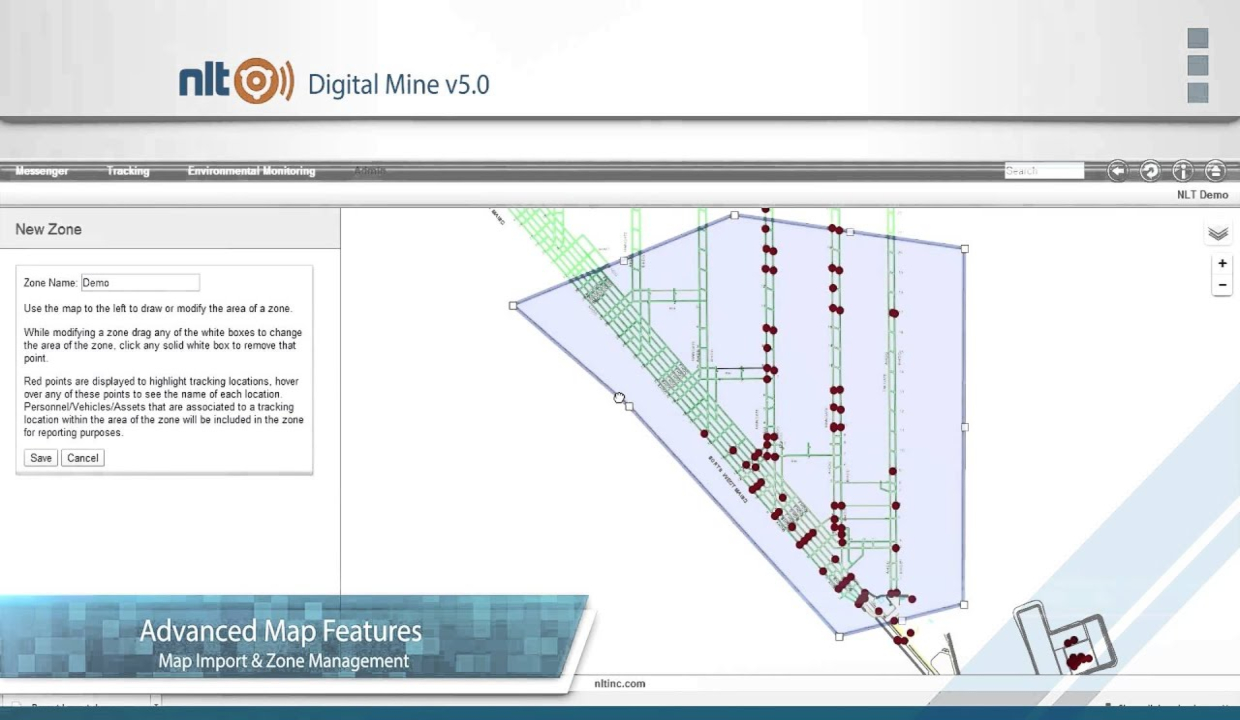Click the back arrow icon in the toolbar
The width and height of the screenshot is (1240, 720).
pos(1118,171)
